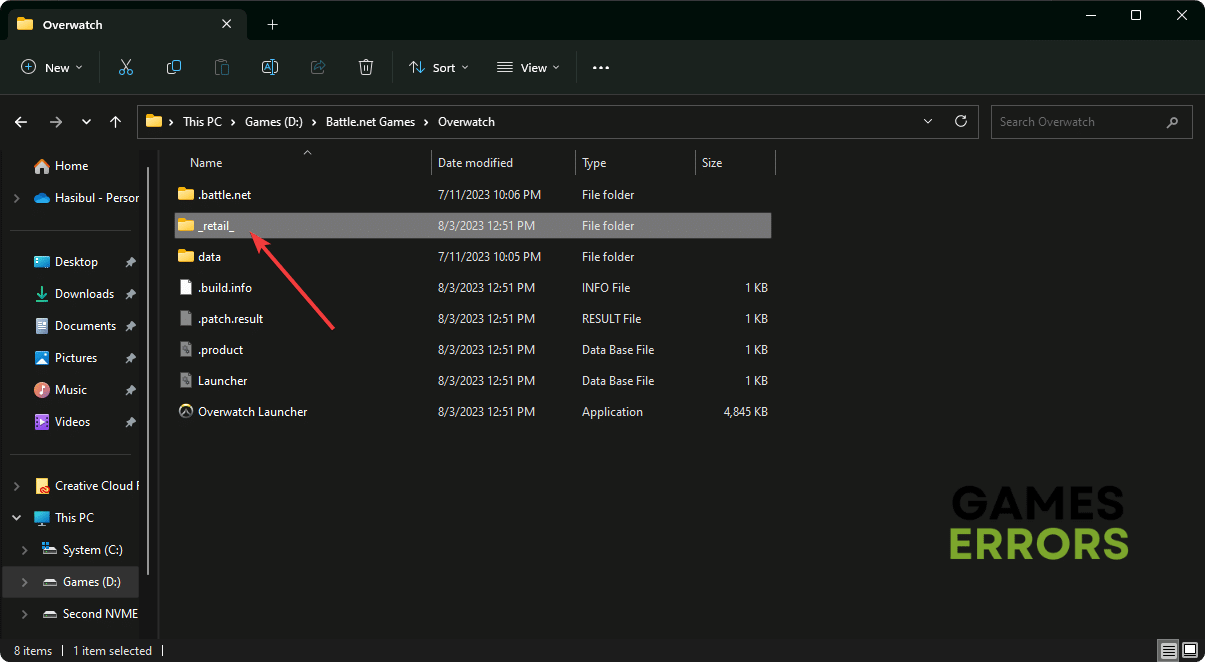Viewport: 1205px width, 662px height.
Task: Select the Overwatch Launcher application file
Action: [x=252, y=412]
